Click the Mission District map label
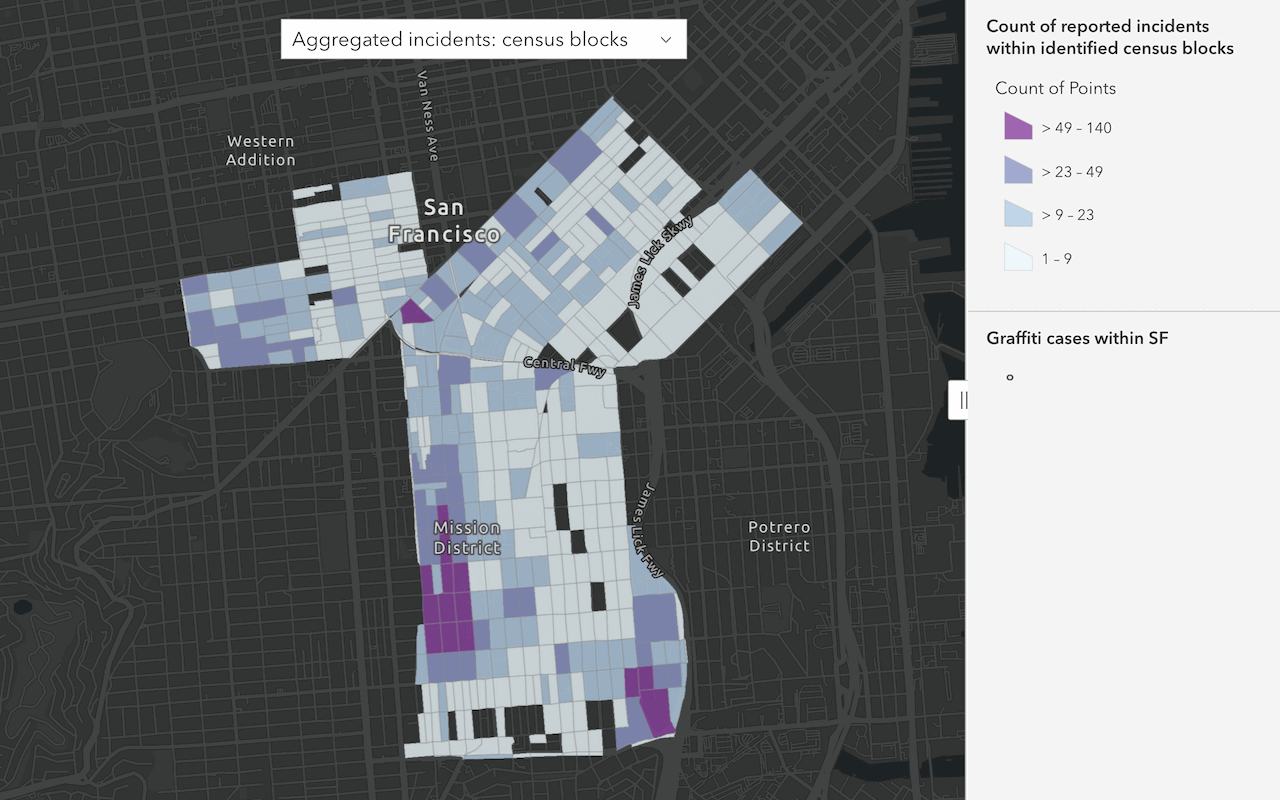 tap(466, 537)
